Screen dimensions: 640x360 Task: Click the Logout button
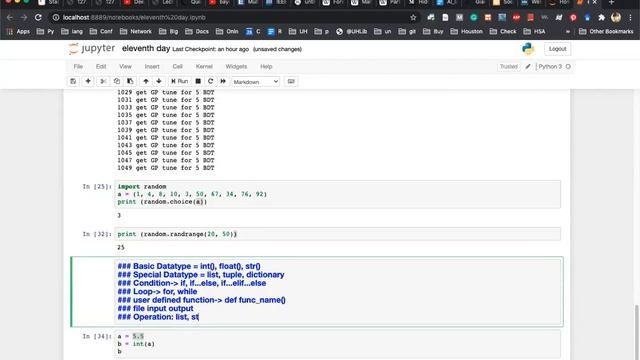pos(558,49)
